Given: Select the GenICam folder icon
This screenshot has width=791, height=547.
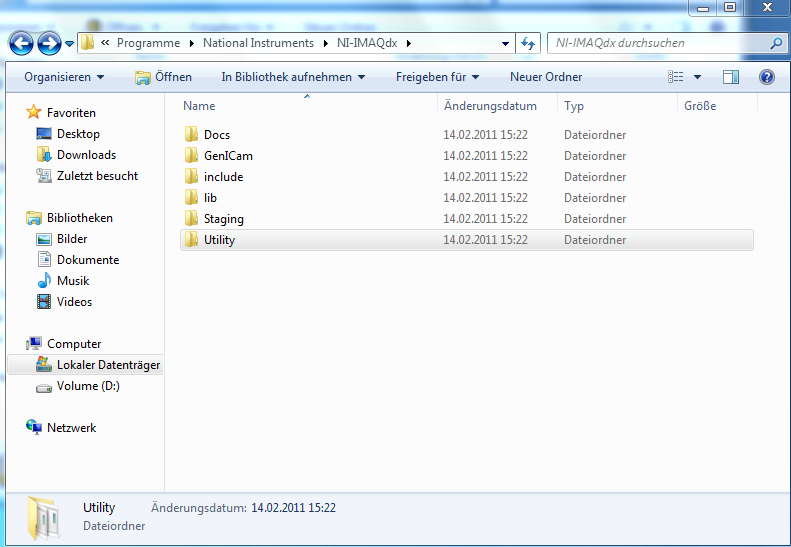Looking at the screenshot, I should tap(191, 155).
